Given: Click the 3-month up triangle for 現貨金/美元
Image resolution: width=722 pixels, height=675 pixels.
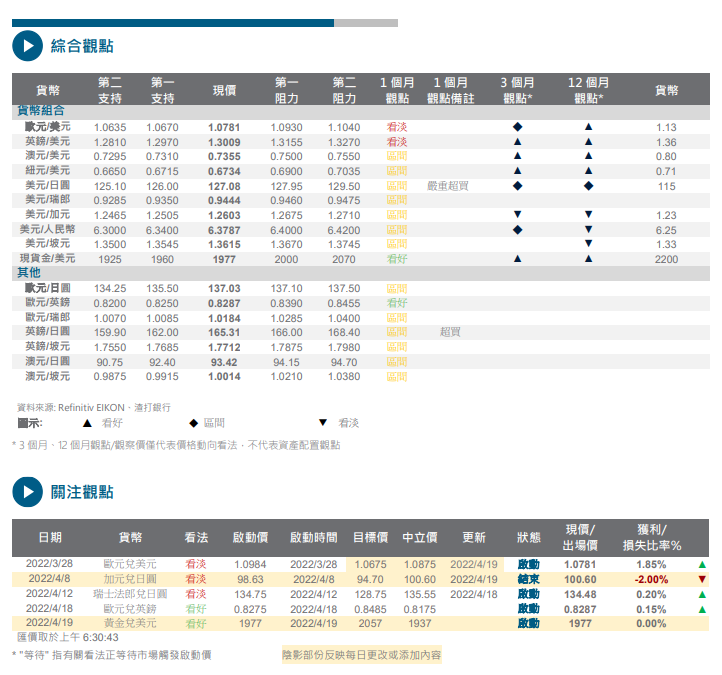Looking at the screenshot, I should click(517, 258).
